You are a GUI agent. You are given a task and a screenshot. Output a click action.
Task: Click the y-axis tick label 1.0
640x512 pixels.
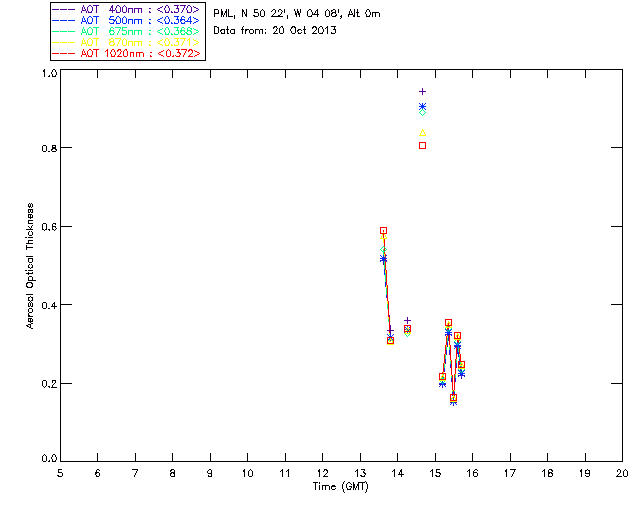pyautogui.click(x=49, y=73)
